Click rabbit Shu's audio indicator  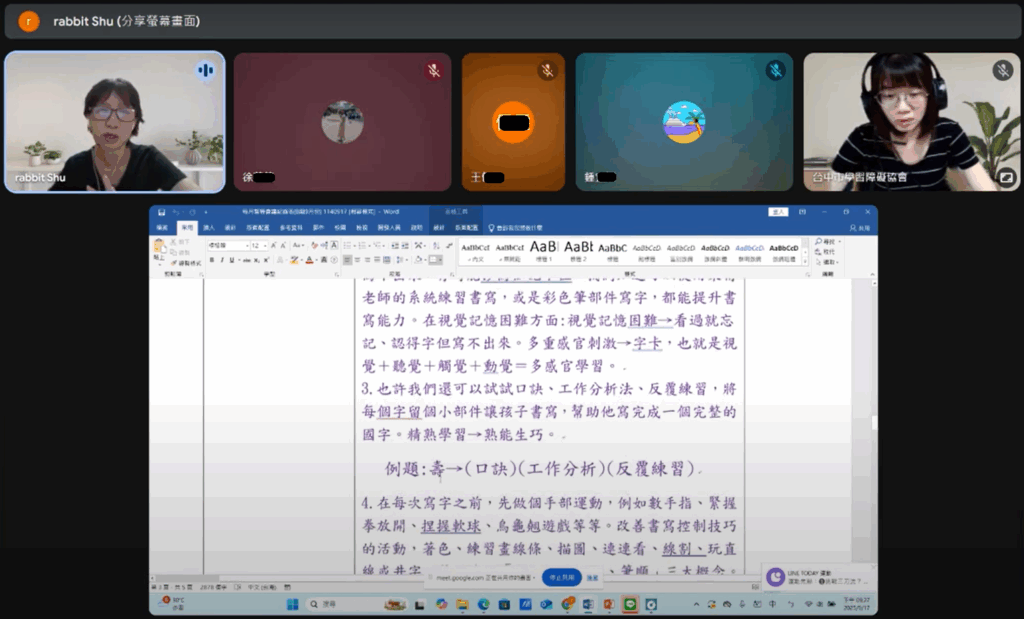205,71
